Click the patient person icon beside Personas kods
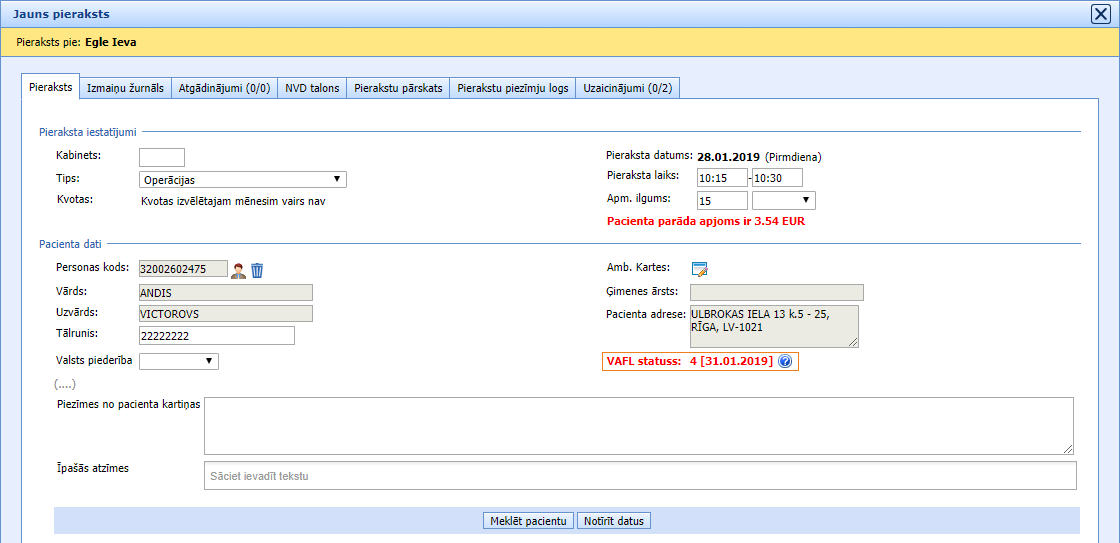1120x543 pixels. (x=238, y=270)
